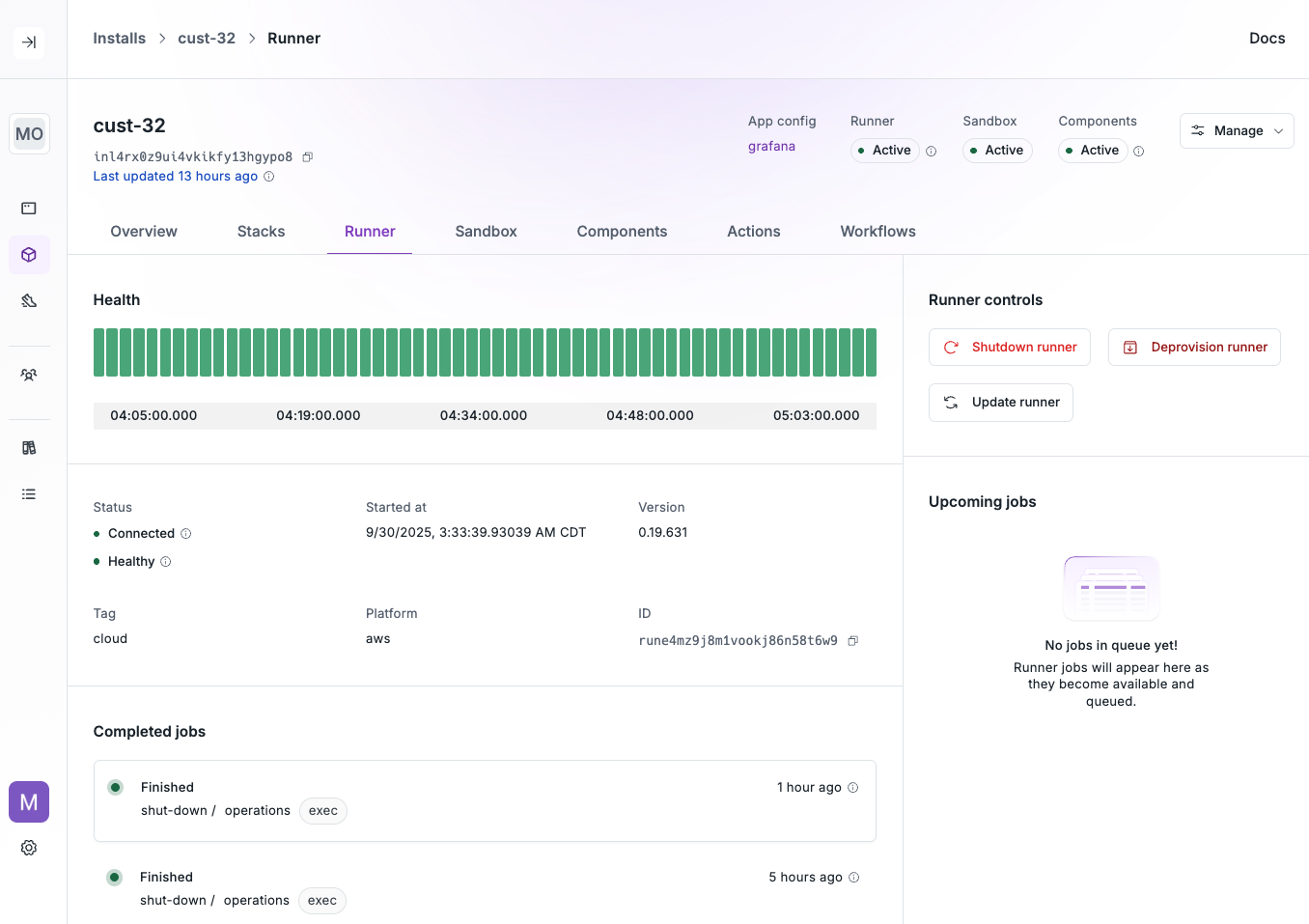1309x924 pixels.
Task: Copy the runner ID rune4mz9j8m1vookj86n58t6w9
Action: click(852, 640)
